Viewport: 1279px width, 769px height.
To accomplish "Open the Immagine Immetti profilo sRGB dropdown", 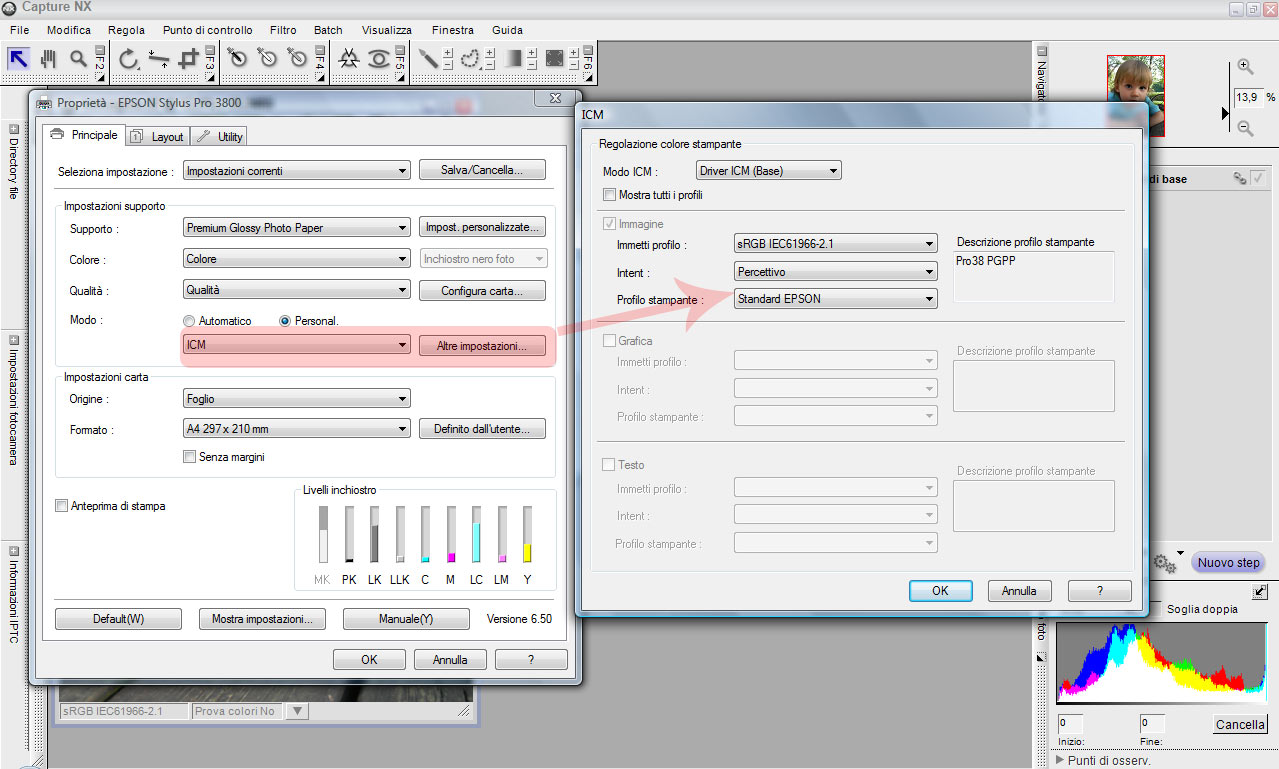I will pos(836,243).
